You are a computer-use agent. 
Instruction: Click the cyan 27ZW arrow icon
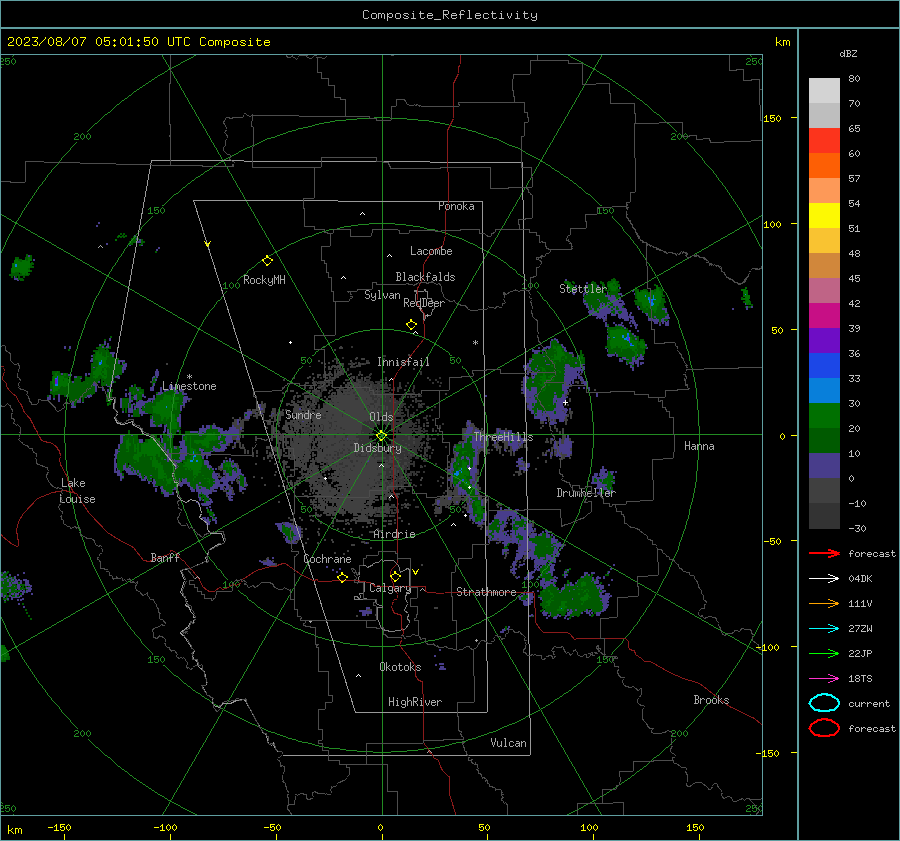pos(824,629)
